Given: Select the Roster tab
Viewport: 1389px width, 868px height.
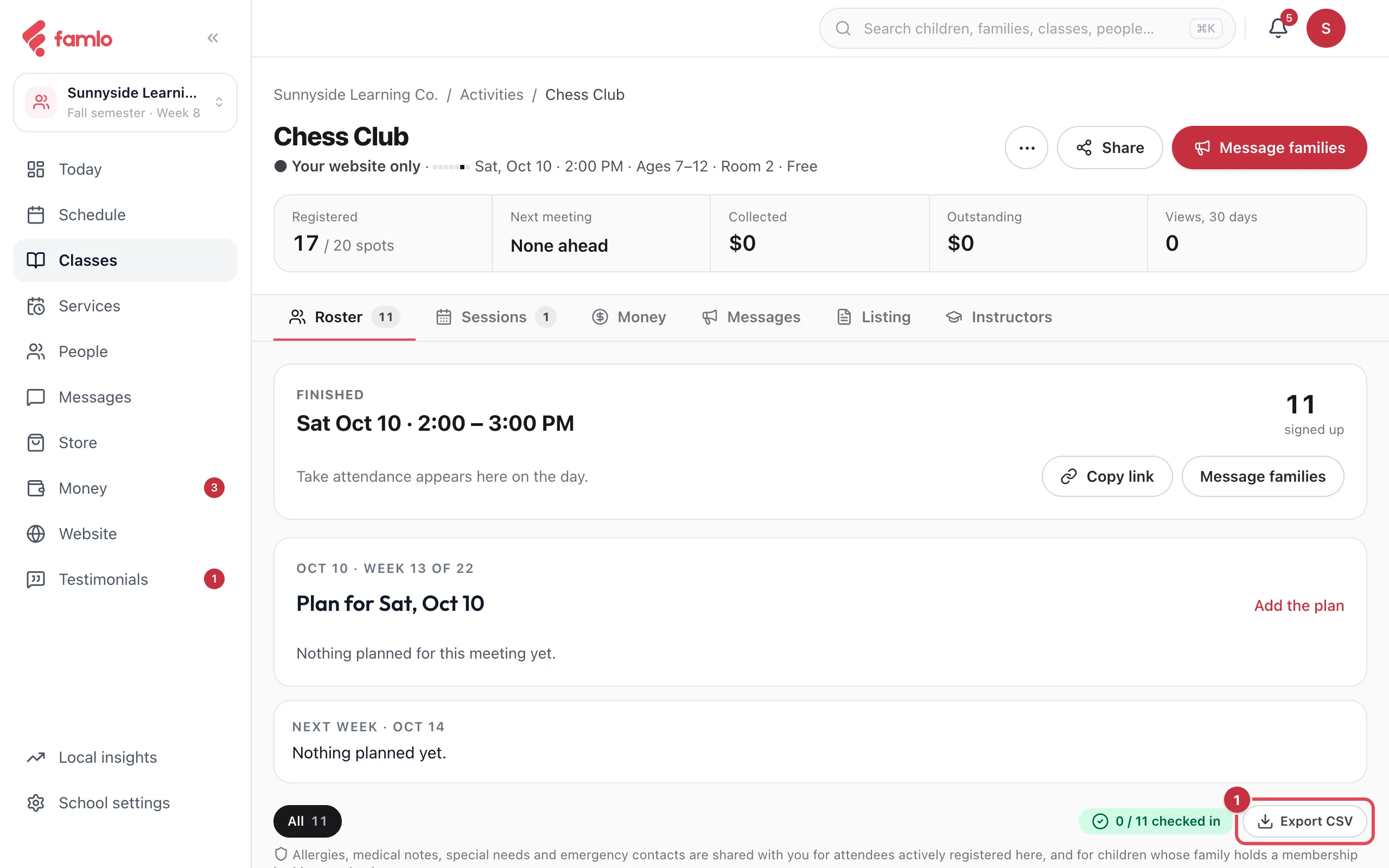Looking at the screenshot, I should click(345, 317).
